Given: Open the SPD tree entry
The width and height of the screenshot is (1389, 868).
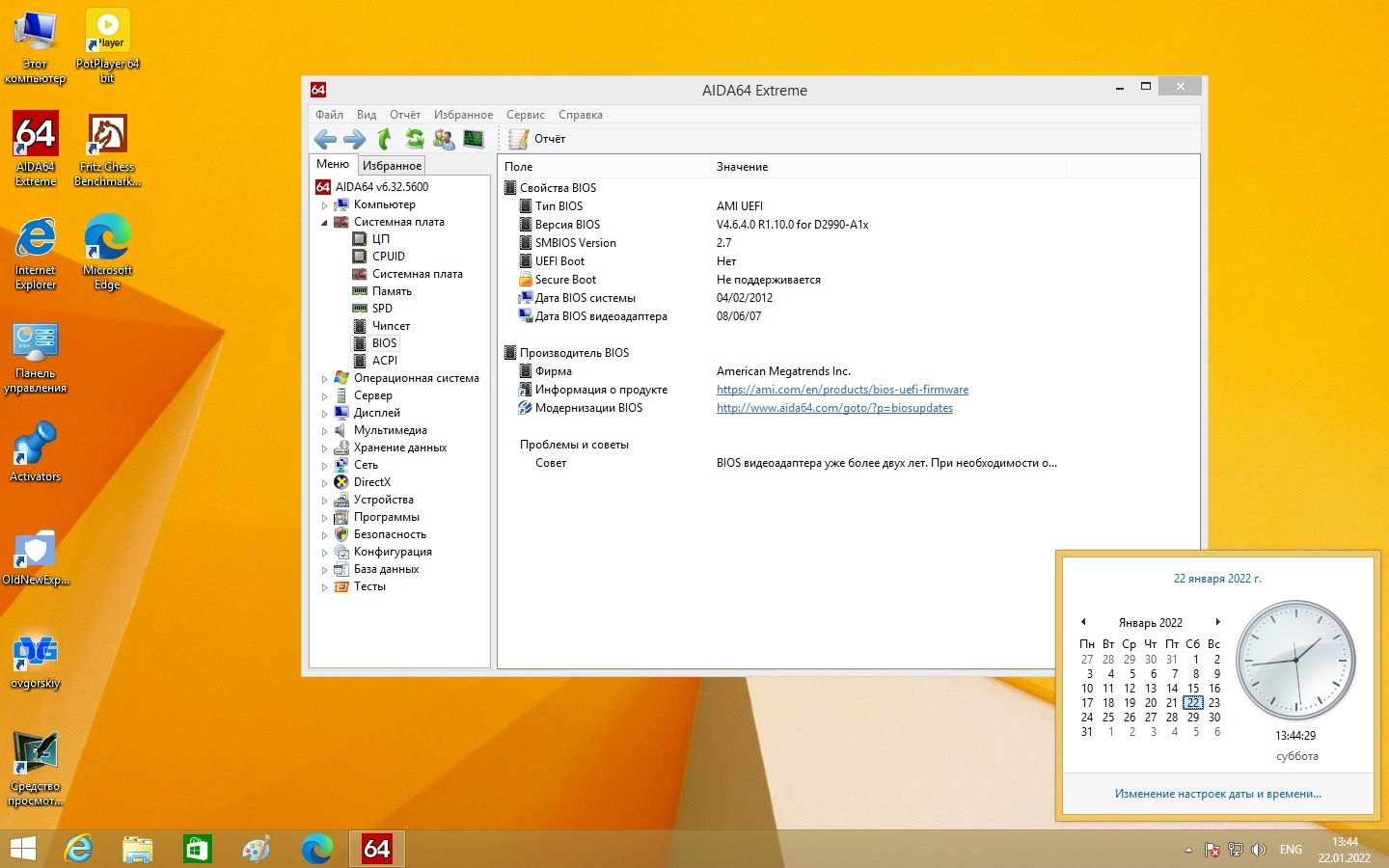Looking at the screenshot, I should click(382, 309).
